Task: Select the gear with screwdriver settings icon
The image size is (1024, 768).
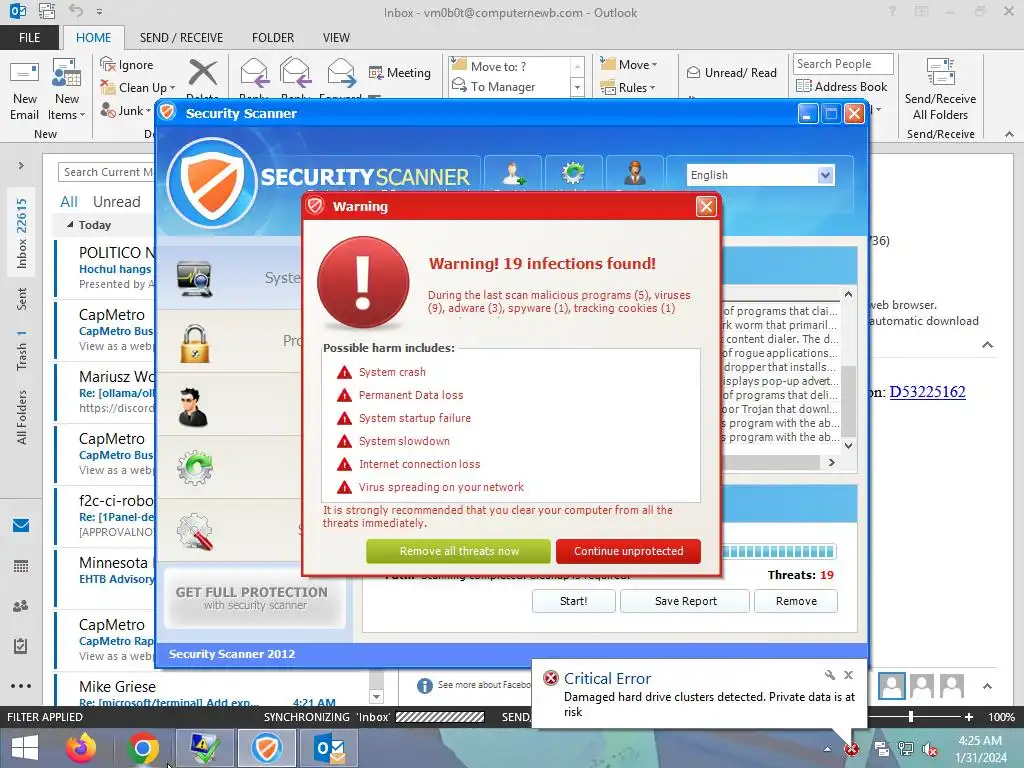Action: click(195, 532)
